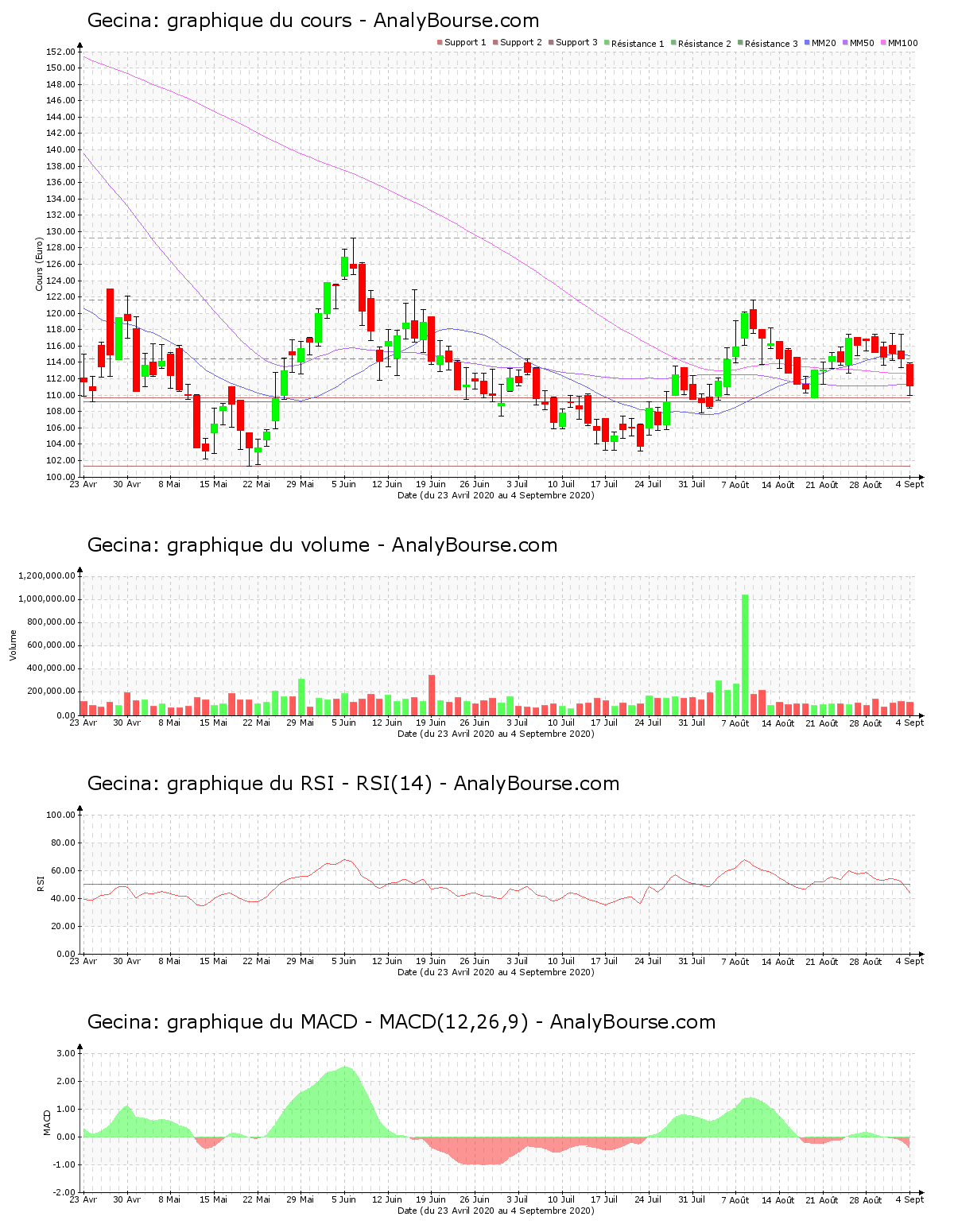Select the 'MM50' legend label

[x=862, y=43]
